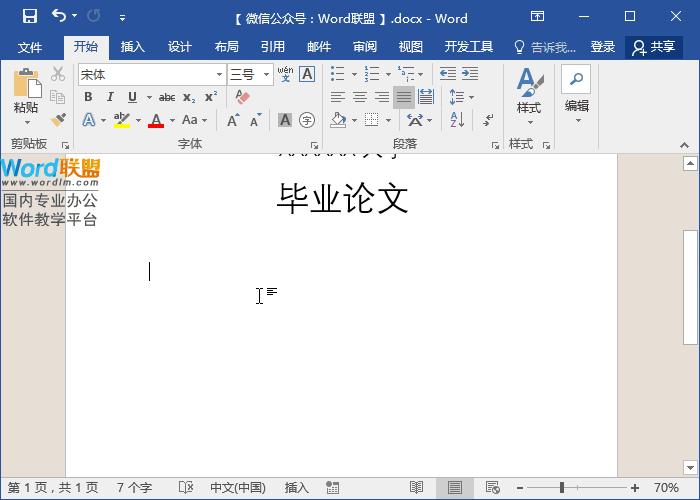The image size is (700, 500).
Task: Apply the yellow text highlight color
Action: tap(121, 120)
